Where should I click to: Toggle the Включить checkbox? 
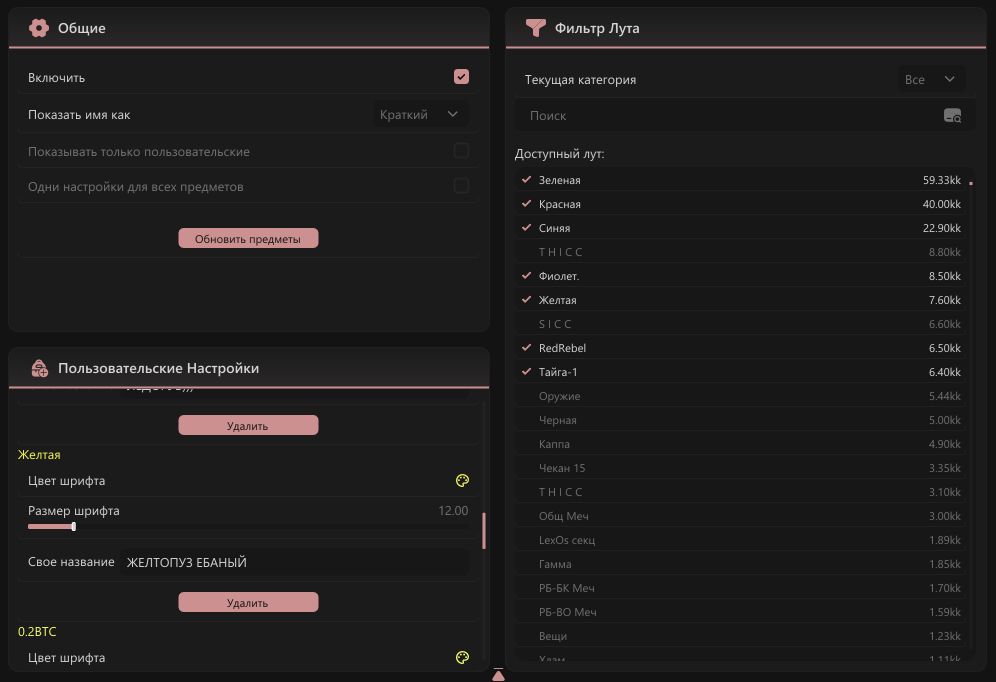point(461,77)
